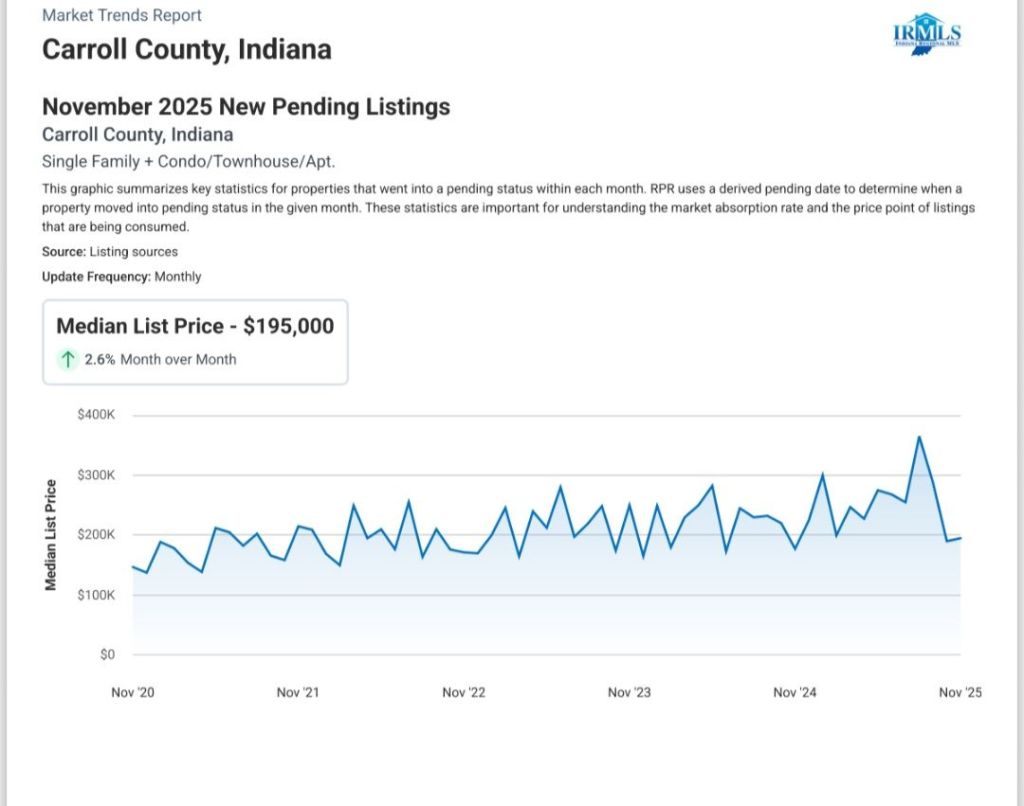1024x806 pixels.
Task: Click the green up arrow icon
Action: click(x=67, y=359)
